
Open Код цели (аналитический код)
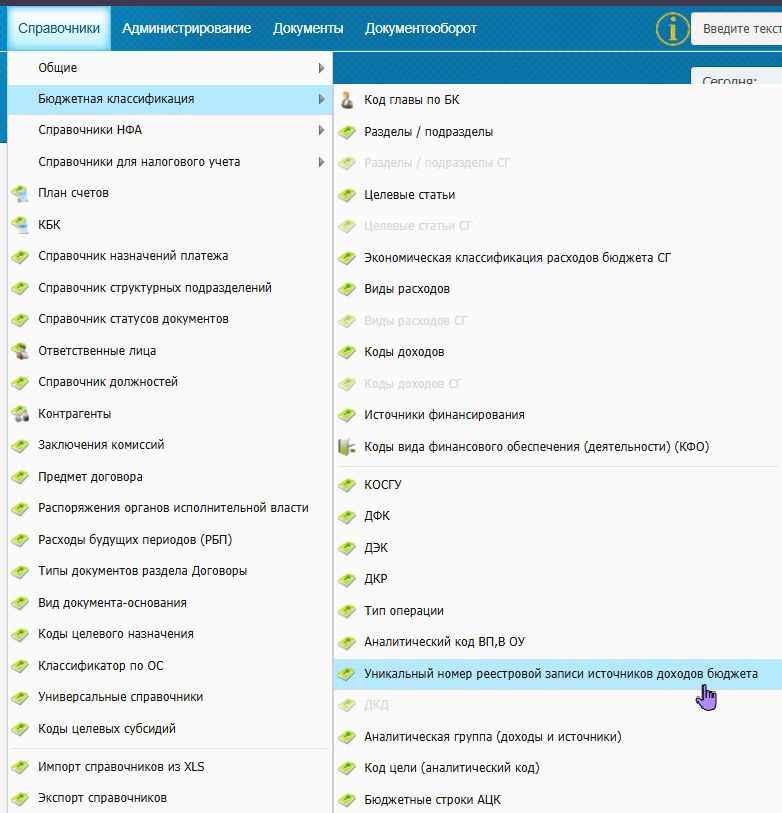[557, 768]
